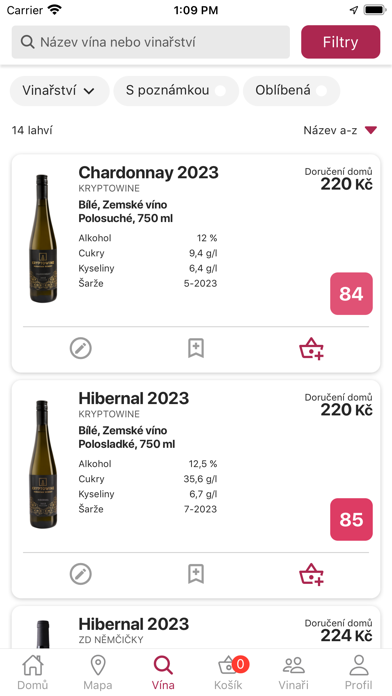392x696 pixels.
Task: Edit note for Chardonnay 2023
Action: click(x=81, y=348)
